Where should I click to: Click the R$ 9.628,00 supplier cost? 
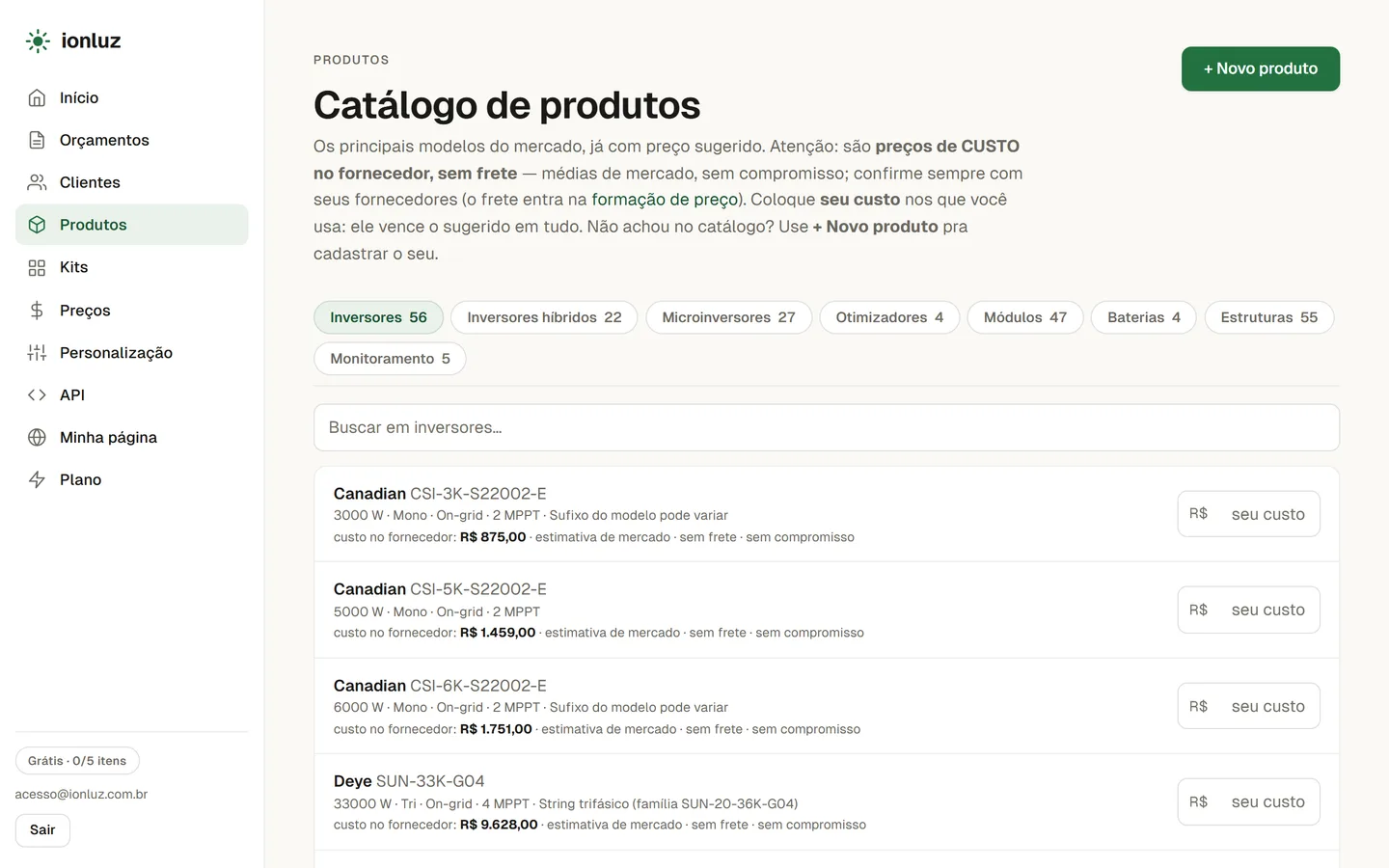pos(499,825)
